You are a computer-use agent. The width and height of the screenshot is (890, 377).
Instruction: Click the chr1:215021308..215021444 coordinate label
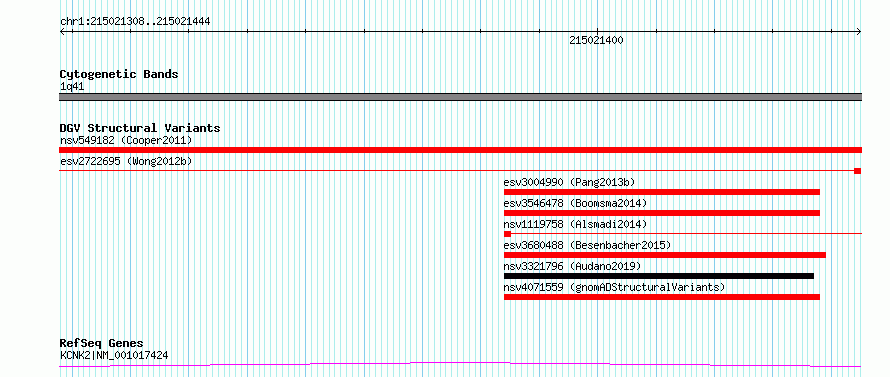[135, 22]
